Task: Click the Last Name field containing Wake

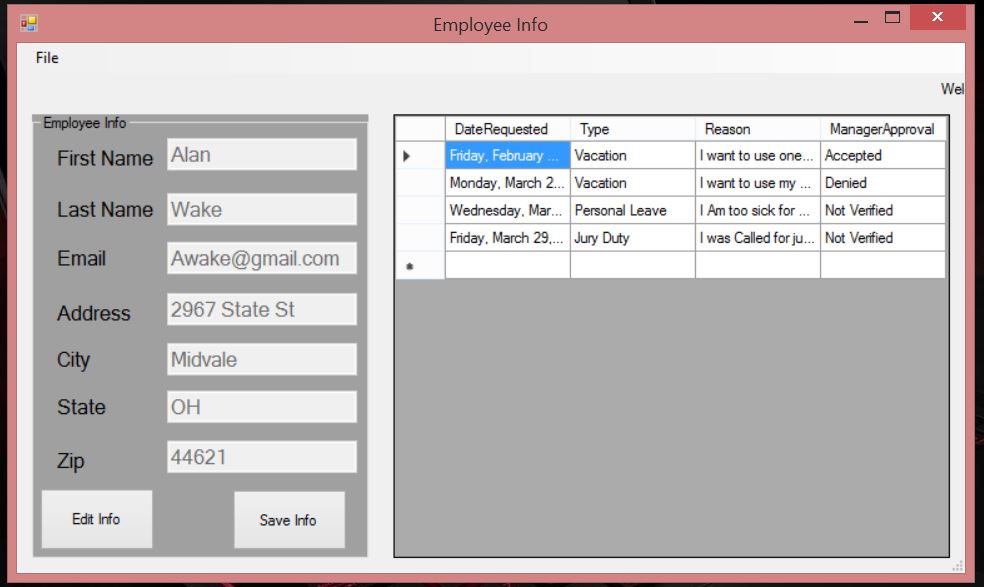Action: click(261, 209)
